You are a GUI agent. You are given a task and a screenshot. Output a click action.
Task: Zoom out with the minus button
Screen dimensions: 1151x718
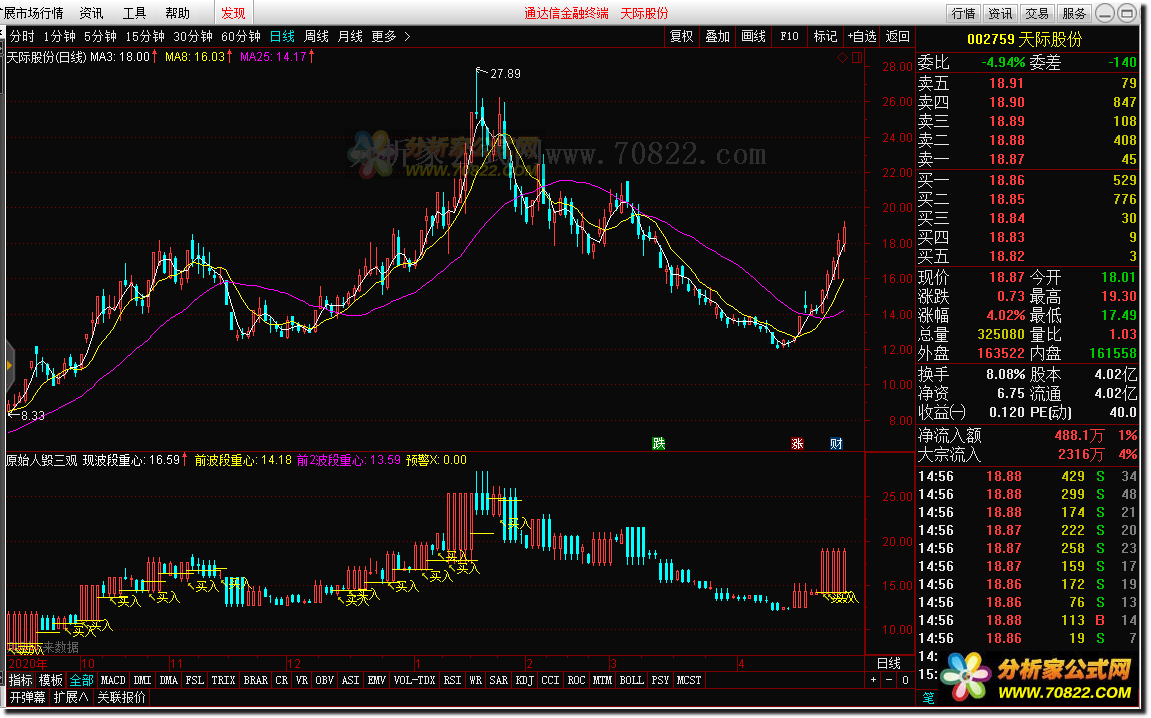[889, 681]
